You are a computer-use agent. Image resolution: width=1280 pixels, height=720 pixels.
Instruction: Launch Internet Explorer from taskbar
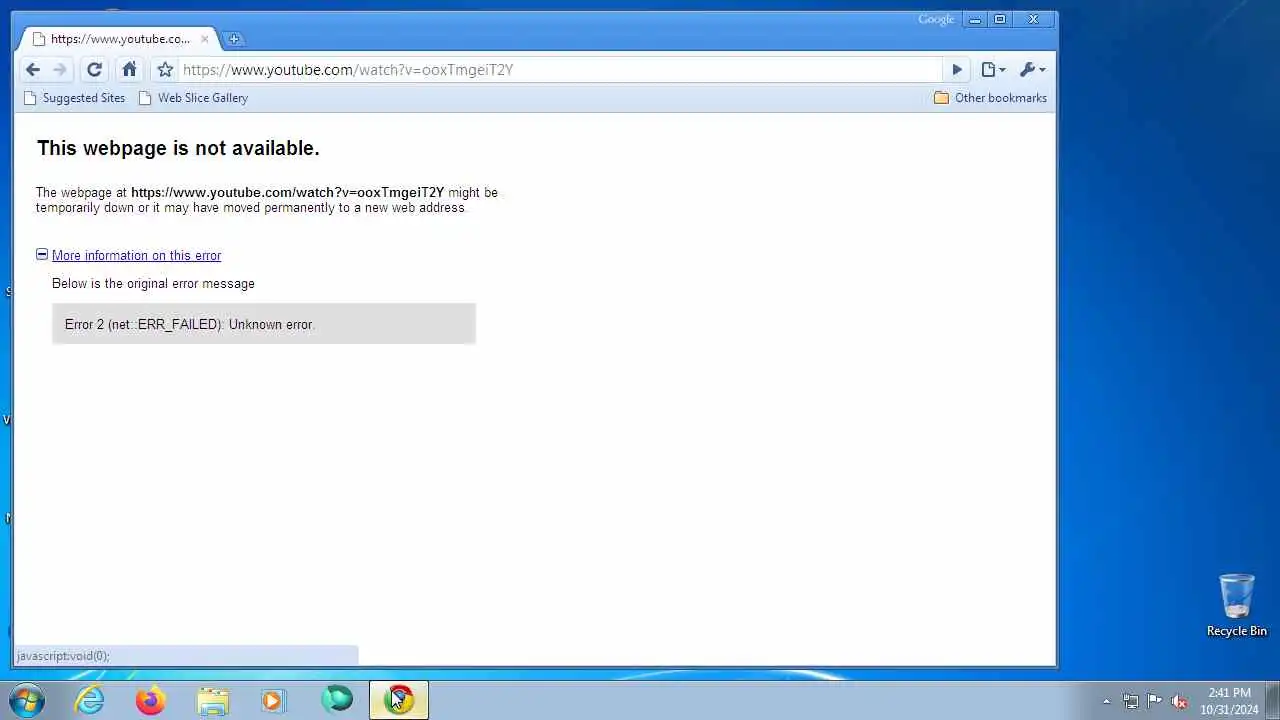90,700
